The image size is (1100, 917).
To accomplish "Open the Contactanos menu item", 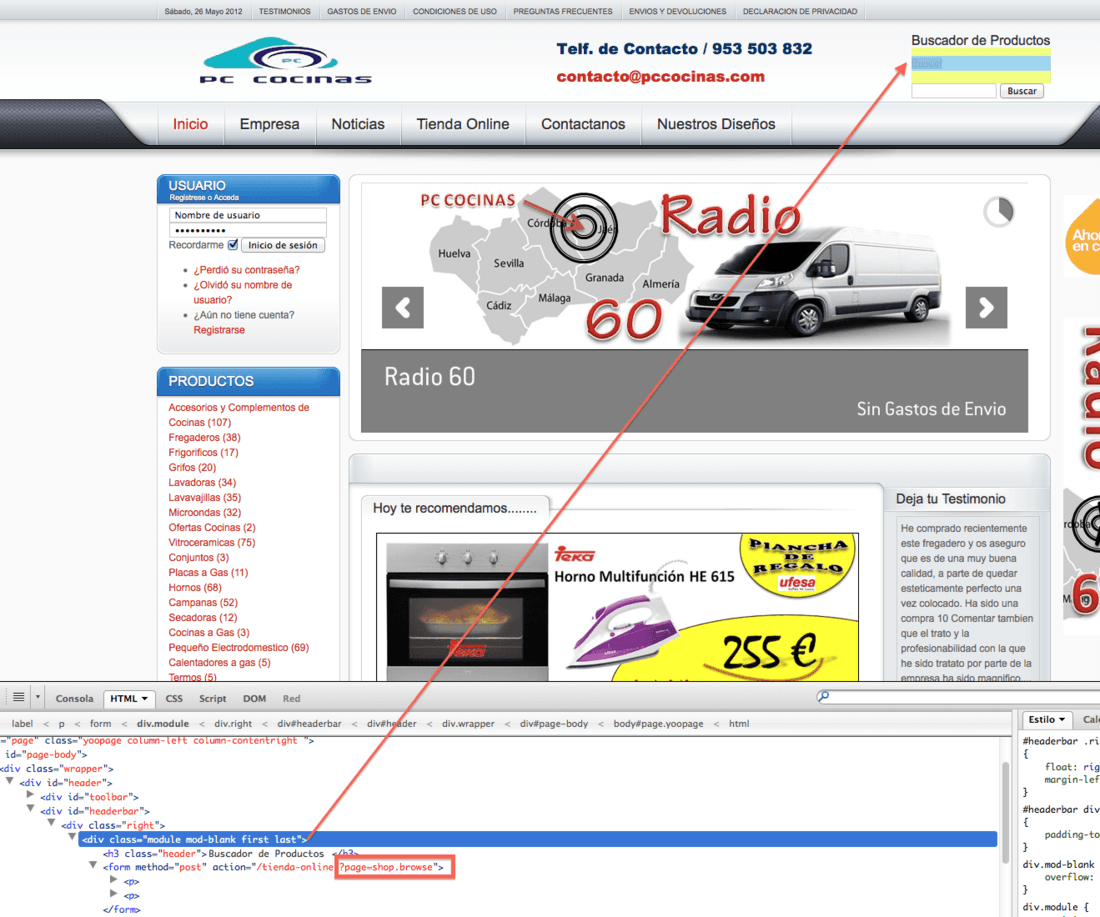I will [583, 124].
